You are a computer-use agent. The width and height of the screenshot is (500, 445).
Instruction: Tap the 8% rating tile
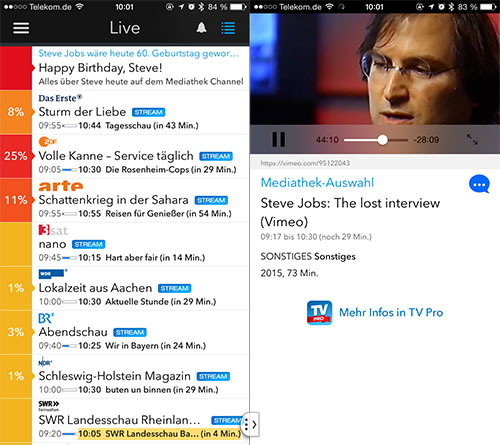(16, 112)
